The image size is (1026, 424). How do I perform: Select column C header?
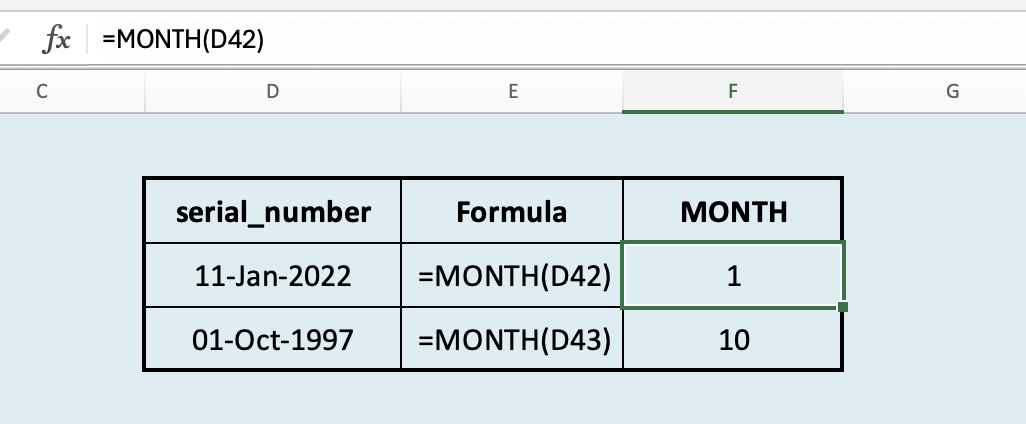[x=42, y=91]
